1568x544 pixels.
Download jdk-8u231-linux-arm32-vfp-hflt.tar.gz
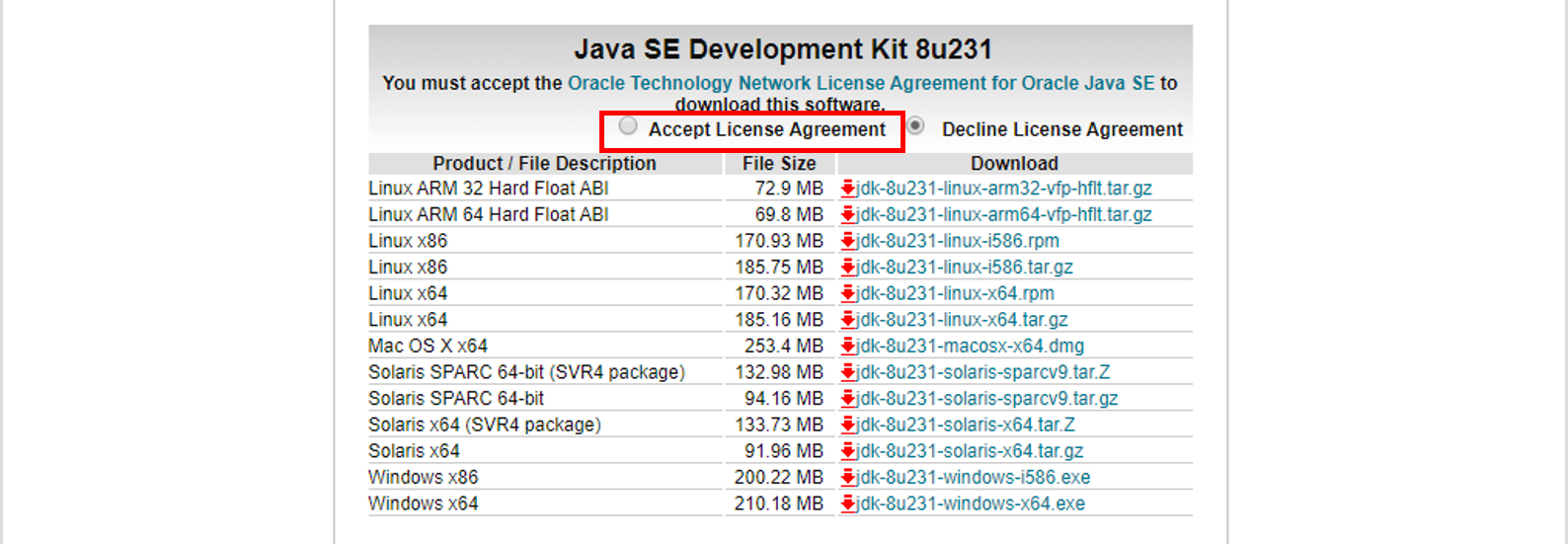1004,189
